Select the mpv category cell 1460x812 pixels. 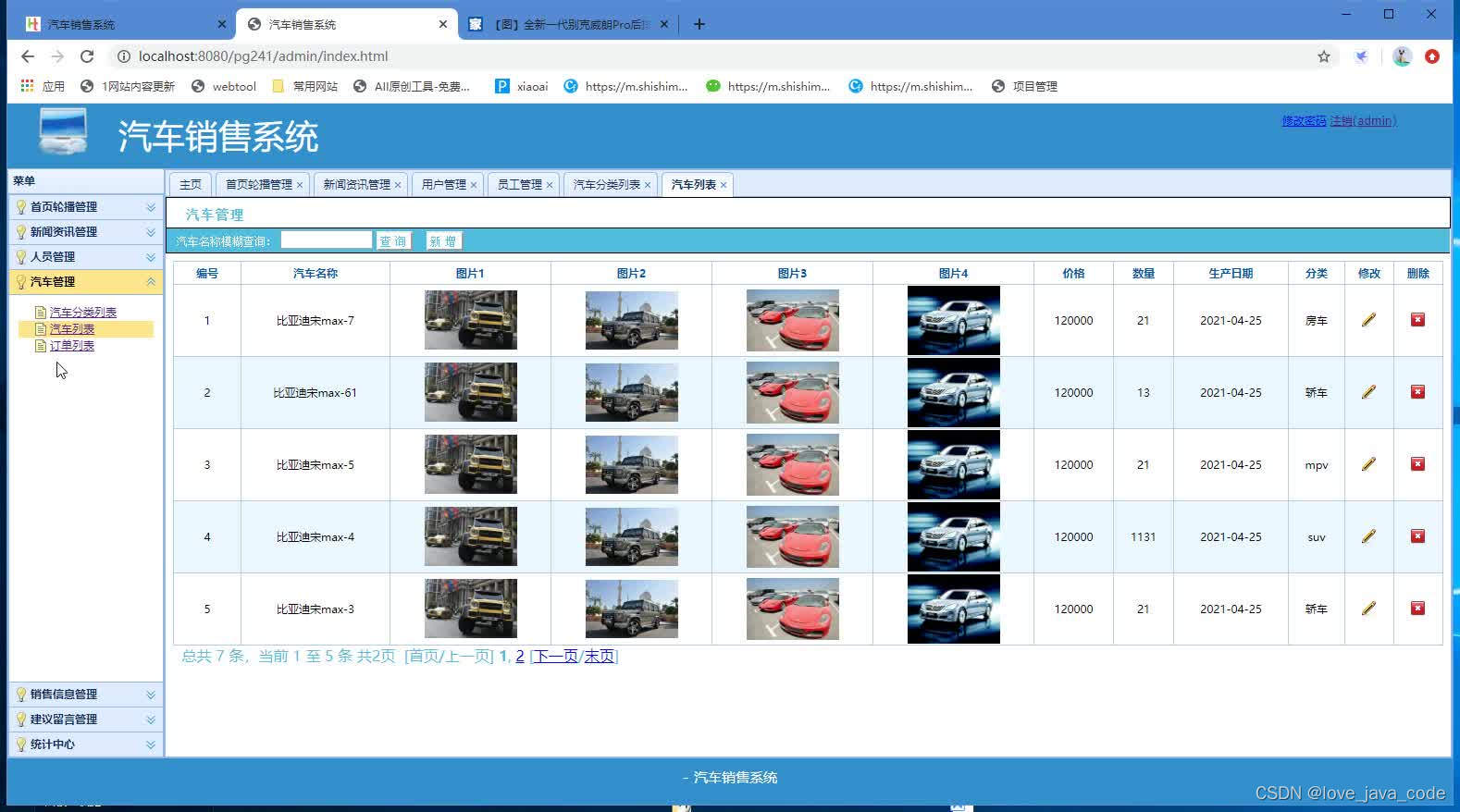[1317, 465]
